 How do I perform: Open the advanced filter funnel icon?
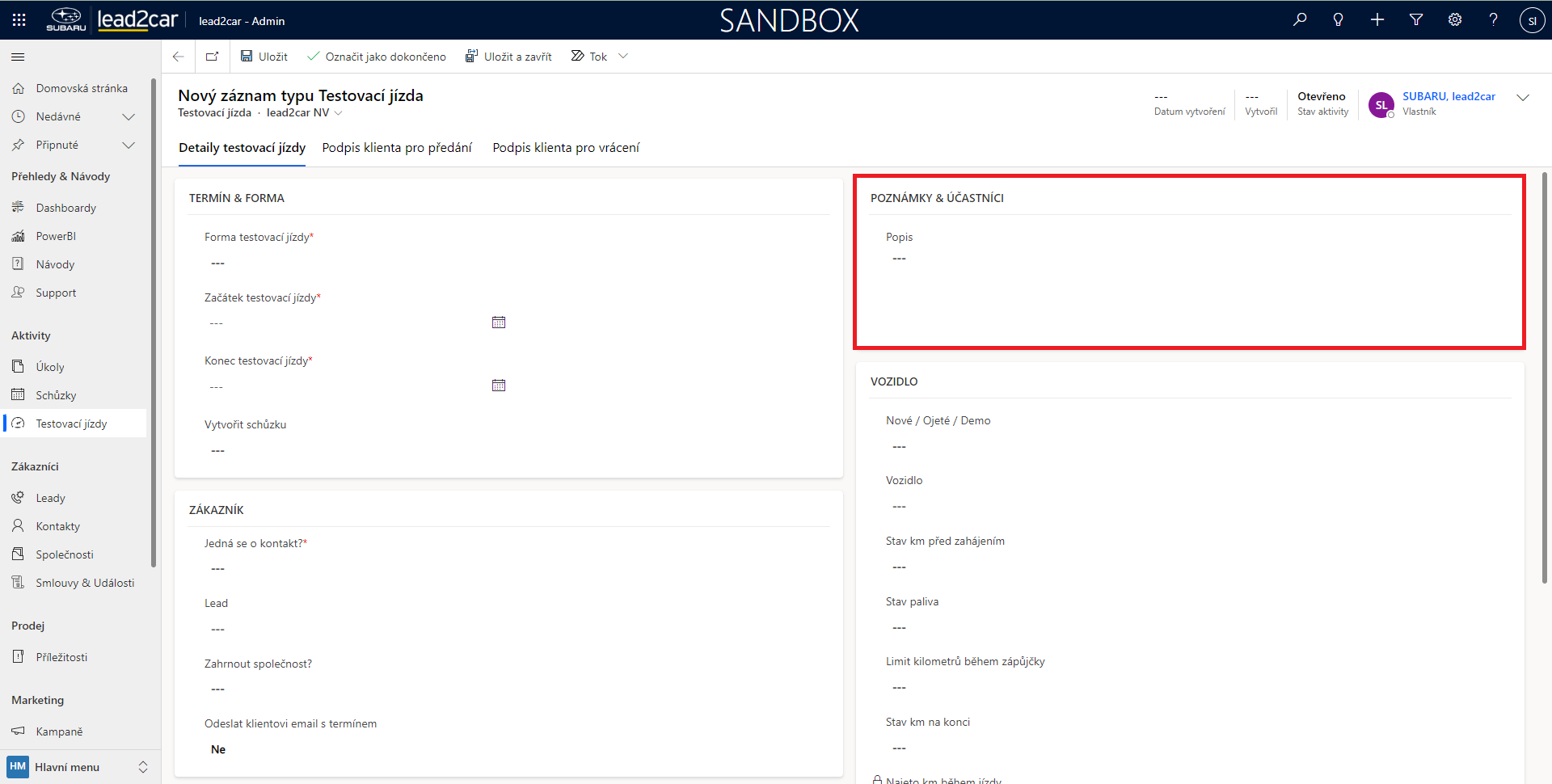click(1416, 20)
